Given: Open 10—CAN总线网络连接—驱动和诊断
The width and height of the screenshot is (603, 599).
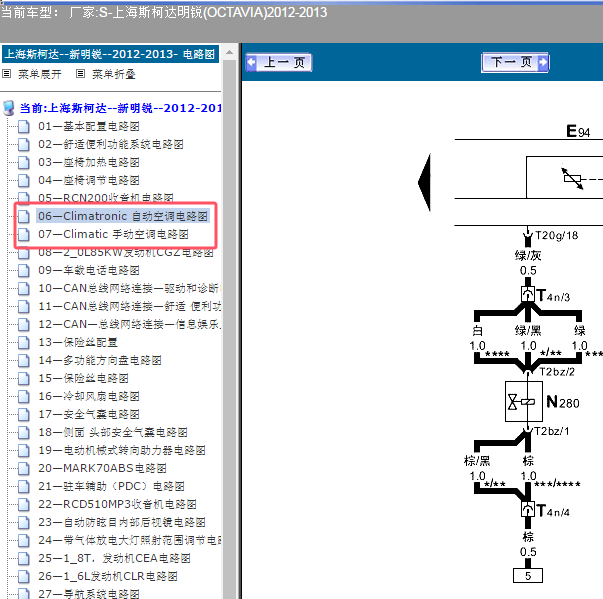Looking at the screenshot, I should (x=129, y=288).
